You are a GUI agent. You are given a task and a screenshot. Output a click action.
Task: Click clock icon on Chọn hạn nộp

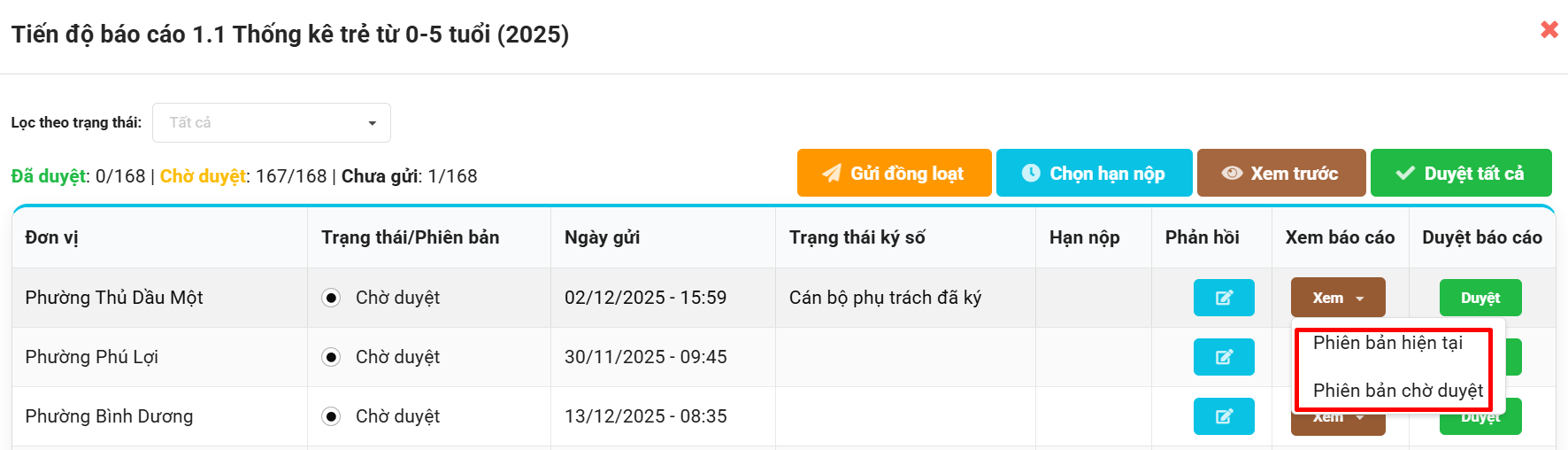(1031, 174)
